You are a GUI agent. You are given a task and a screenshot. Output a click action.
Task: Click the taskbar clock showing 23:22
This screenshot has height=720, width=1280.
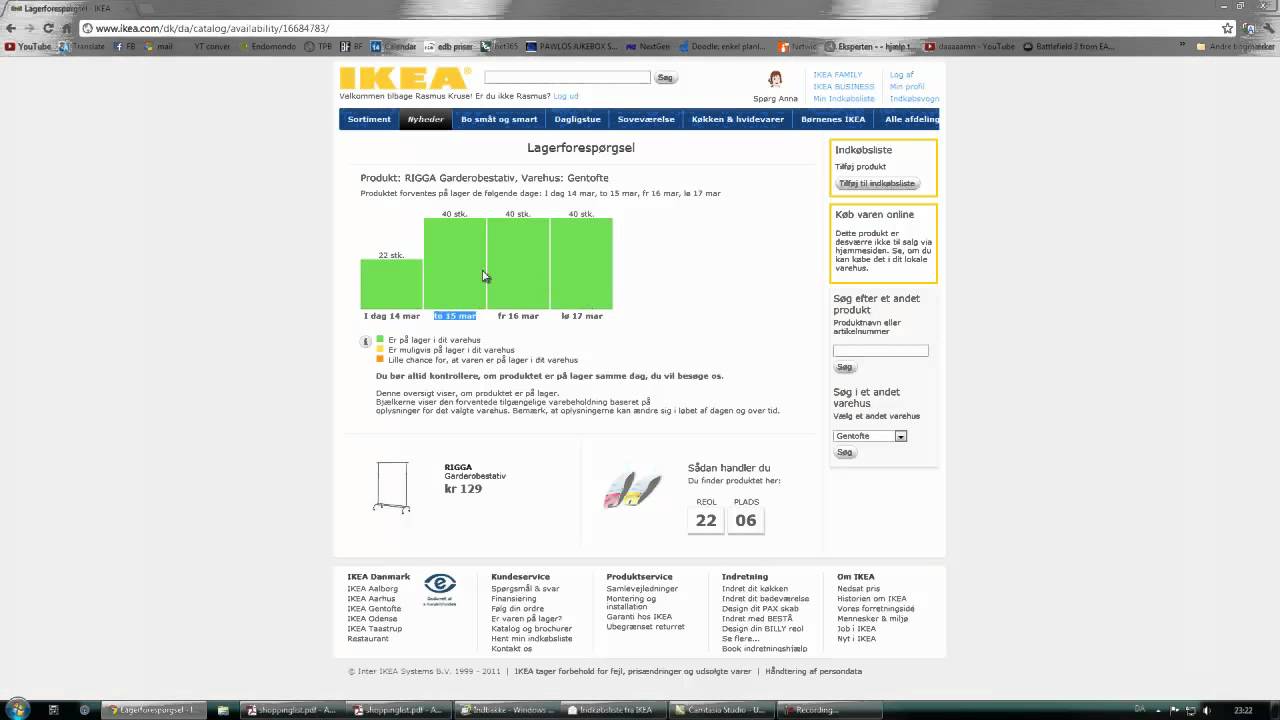pyautogui.click(x=1243, y=710)
